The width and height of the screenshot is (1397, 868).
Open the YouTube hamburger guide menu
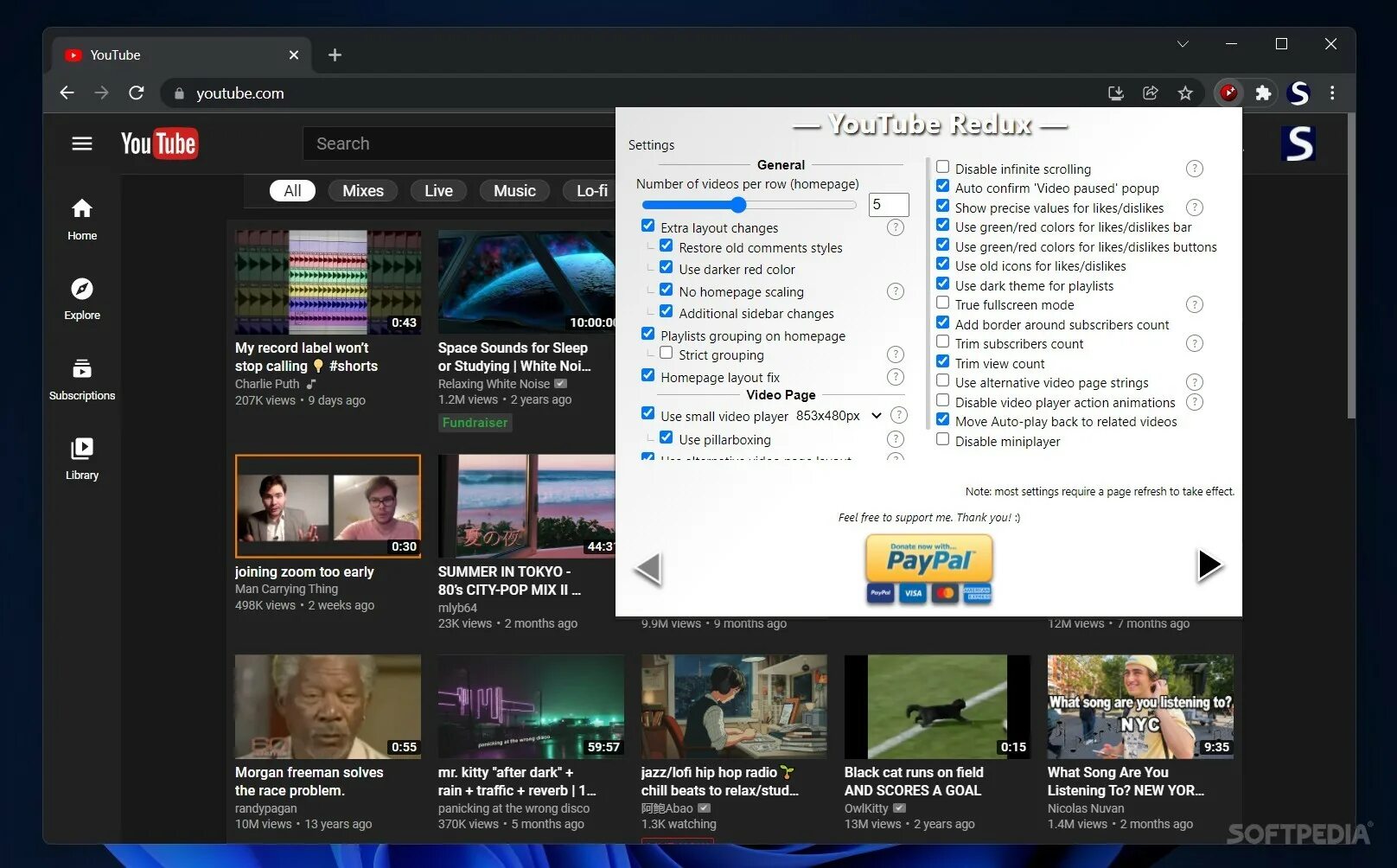82,144
